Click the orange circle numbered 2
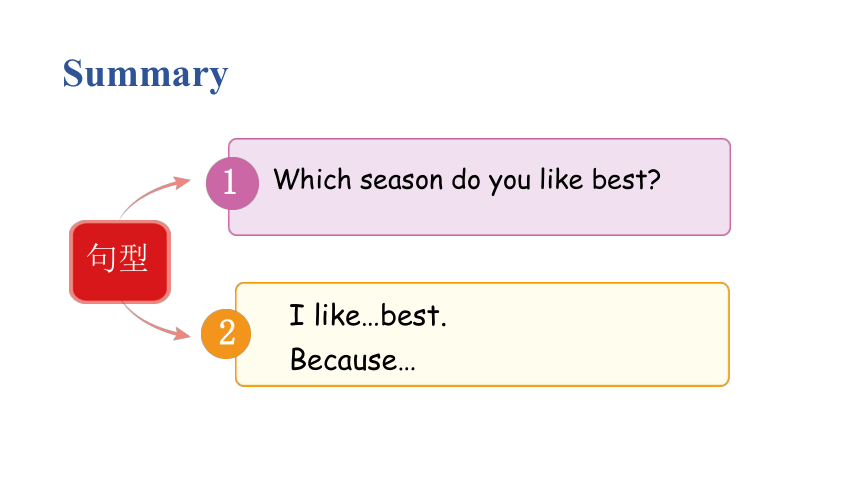This screenshot has width=860, height=484. (226, 334)
